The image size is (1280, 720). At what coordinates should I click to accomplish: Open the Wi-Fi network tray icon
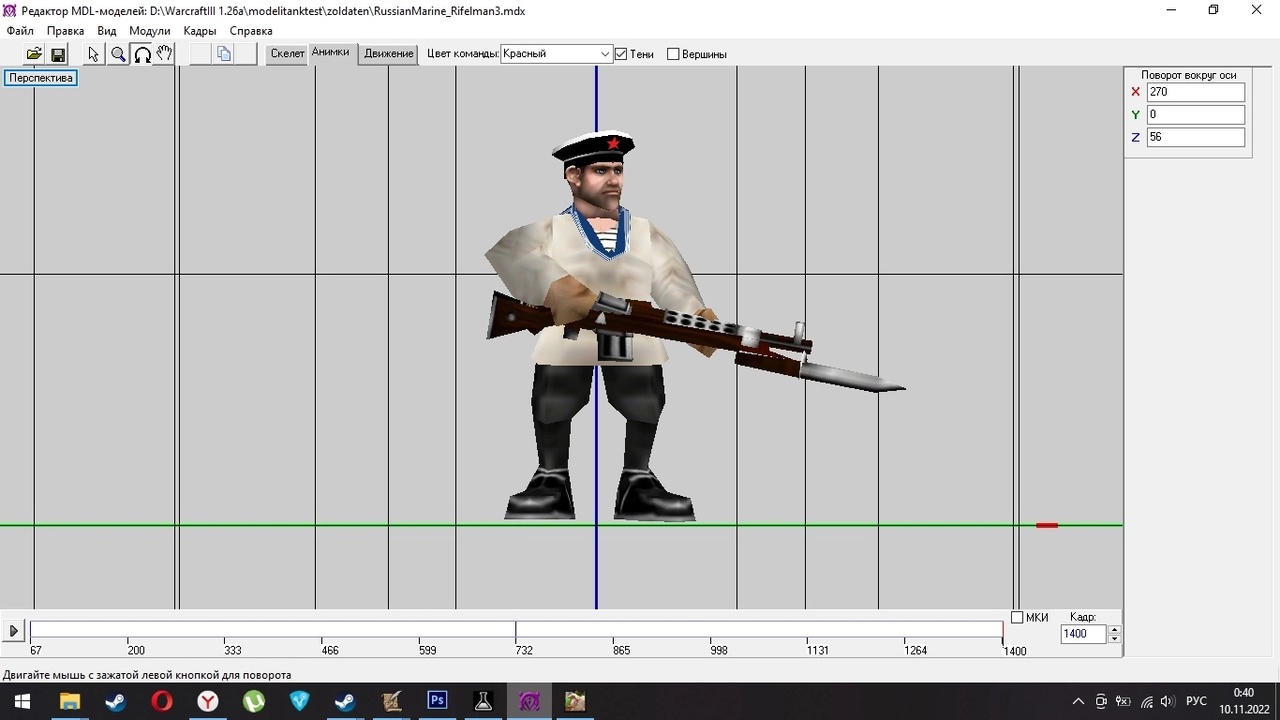point(1146,701)
